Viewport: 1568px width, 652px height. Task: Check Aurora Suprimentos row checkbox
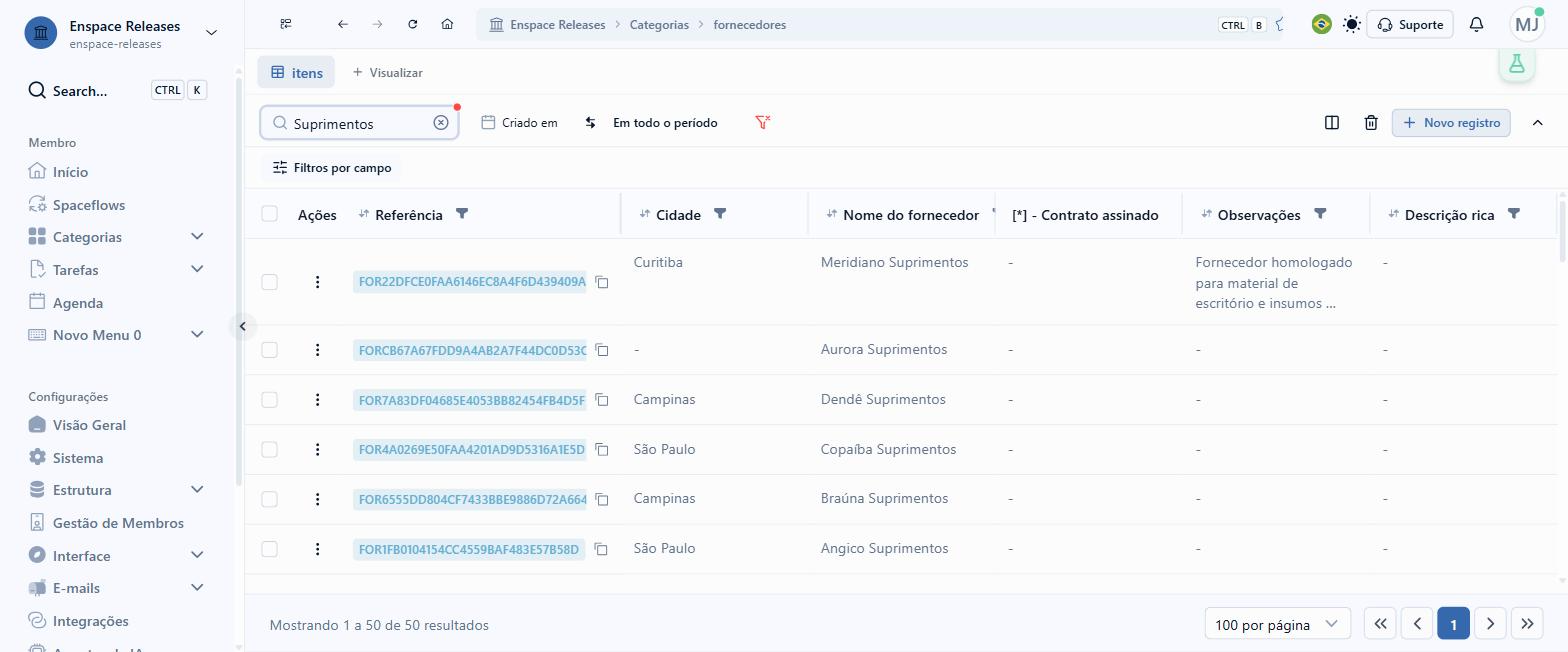pos(269,350)
